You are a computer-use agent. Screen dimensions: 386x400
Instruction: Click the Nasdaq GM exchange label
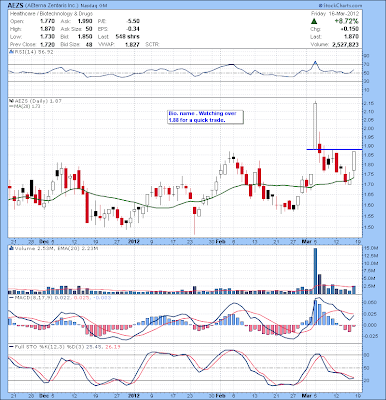(93, 6)
